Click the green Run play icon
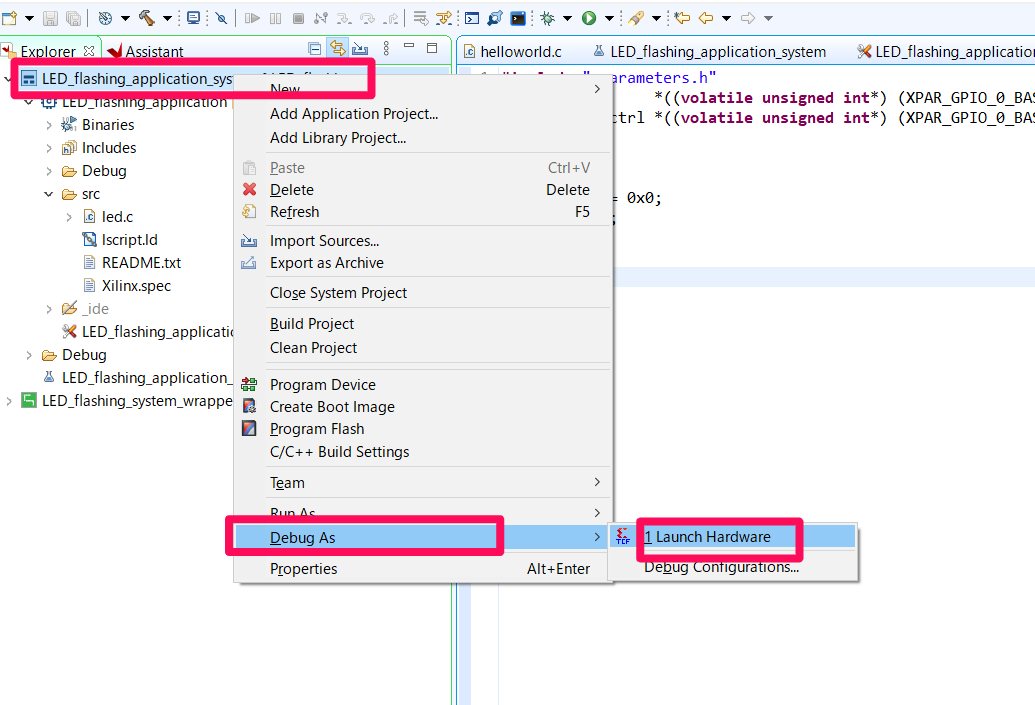Viewport: 1035px width, 705px height. (589, 18)
